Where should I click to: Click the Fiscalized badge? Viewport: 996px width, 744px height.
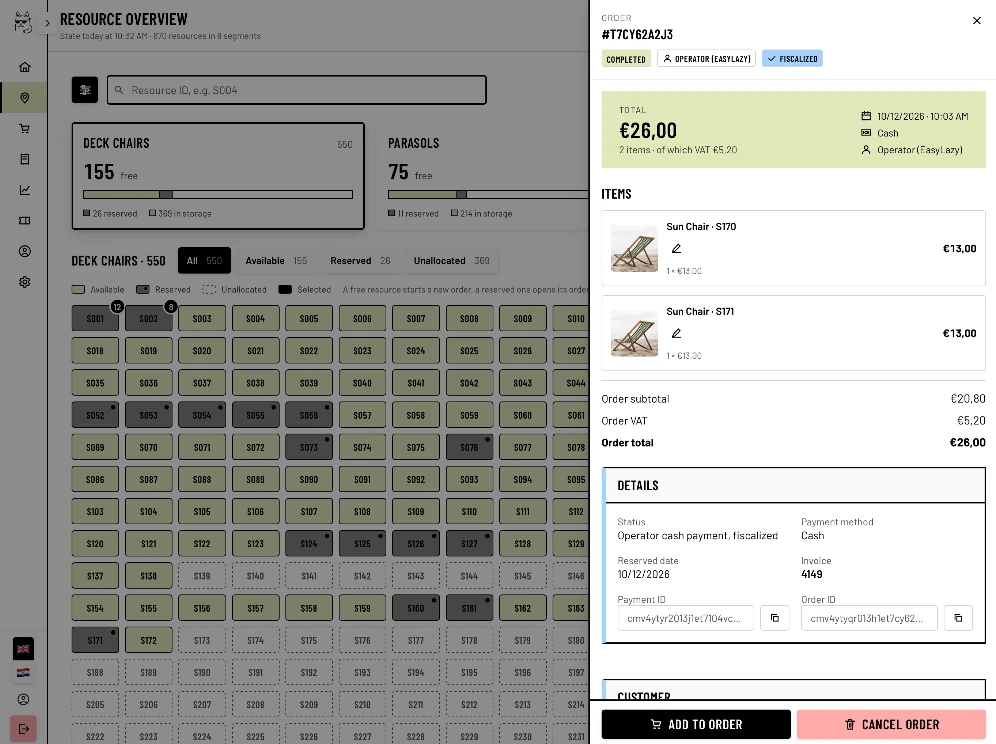793,58
